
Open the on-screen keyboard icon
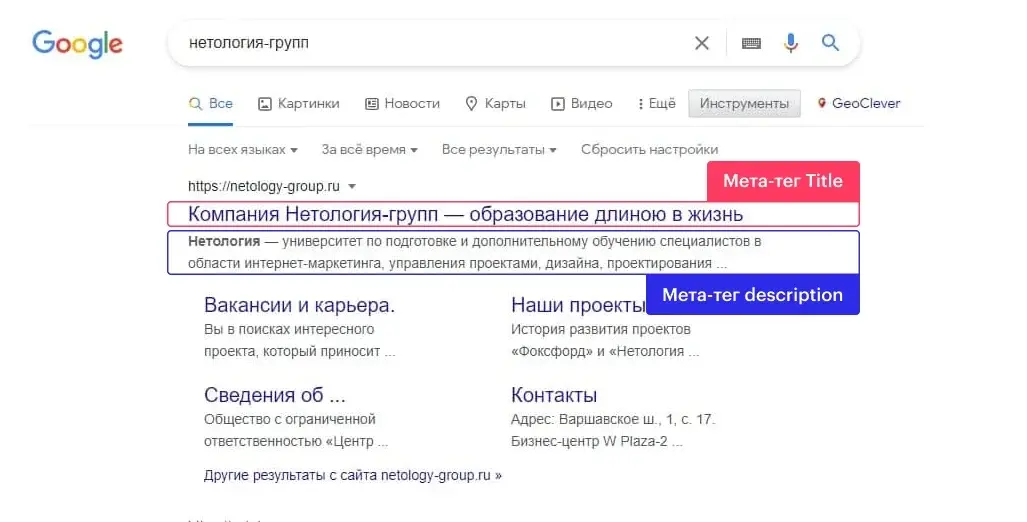(x=751, y=43)
